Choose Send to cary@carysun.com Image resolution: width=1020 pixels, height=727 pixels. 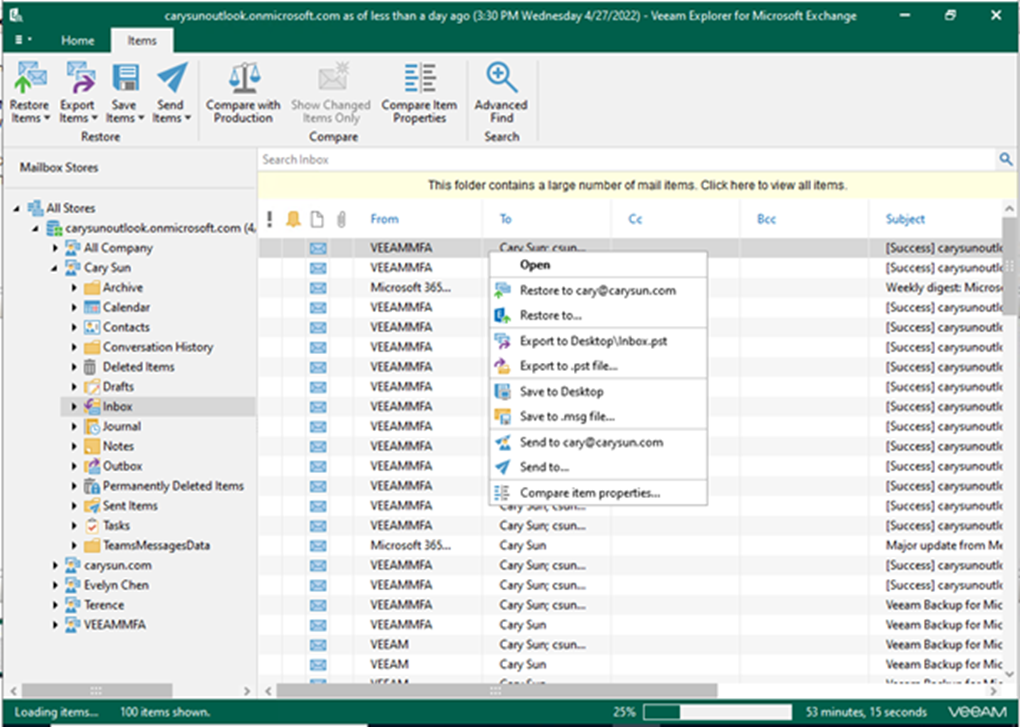tap(598, 442)
